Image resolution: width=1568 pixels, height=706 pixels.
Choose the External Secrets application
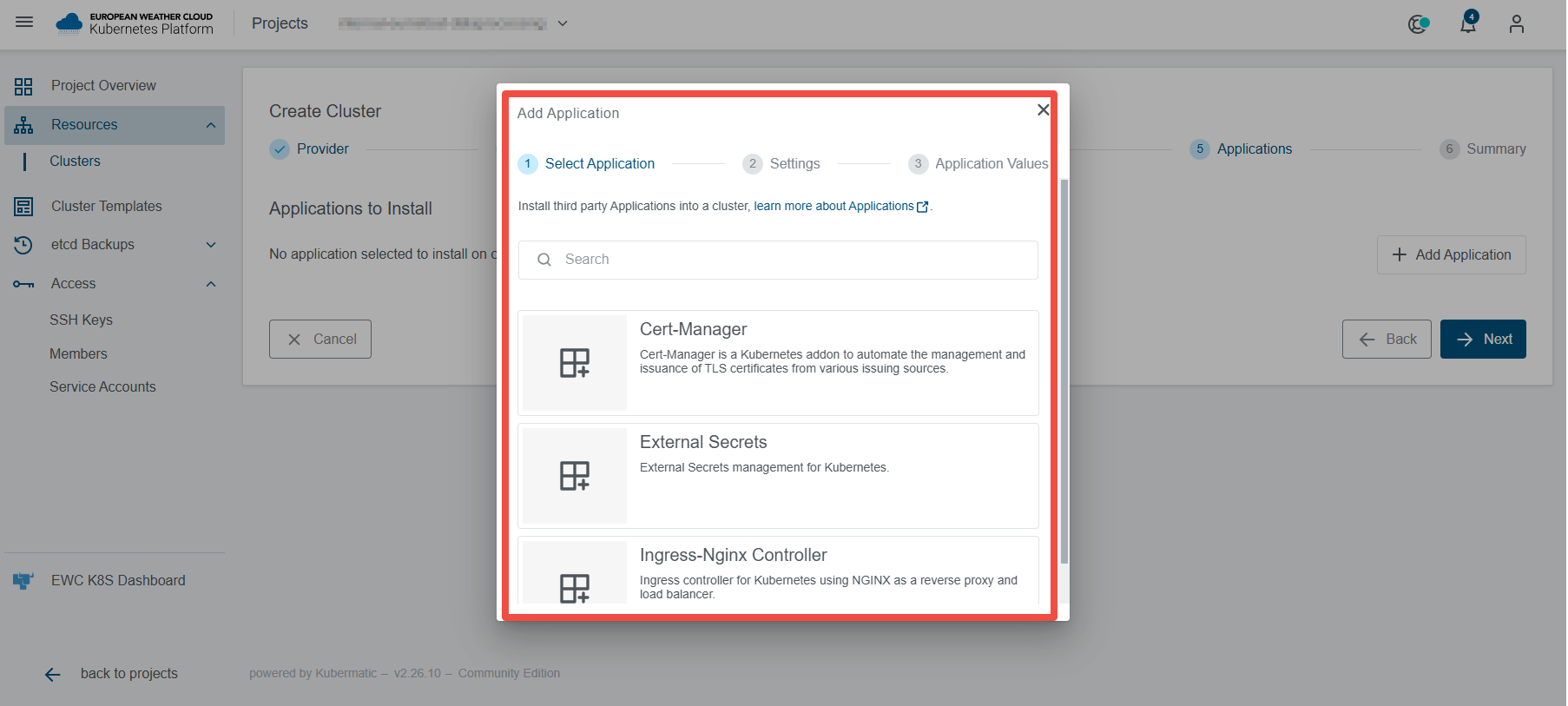(778, 476)
